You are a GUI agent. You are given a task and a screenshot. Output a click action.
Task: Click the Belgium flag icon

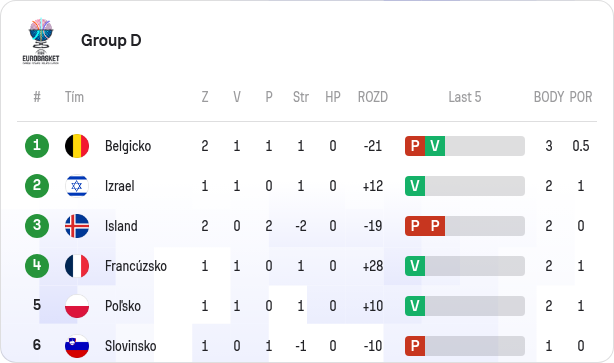click(x=77, y=146)
